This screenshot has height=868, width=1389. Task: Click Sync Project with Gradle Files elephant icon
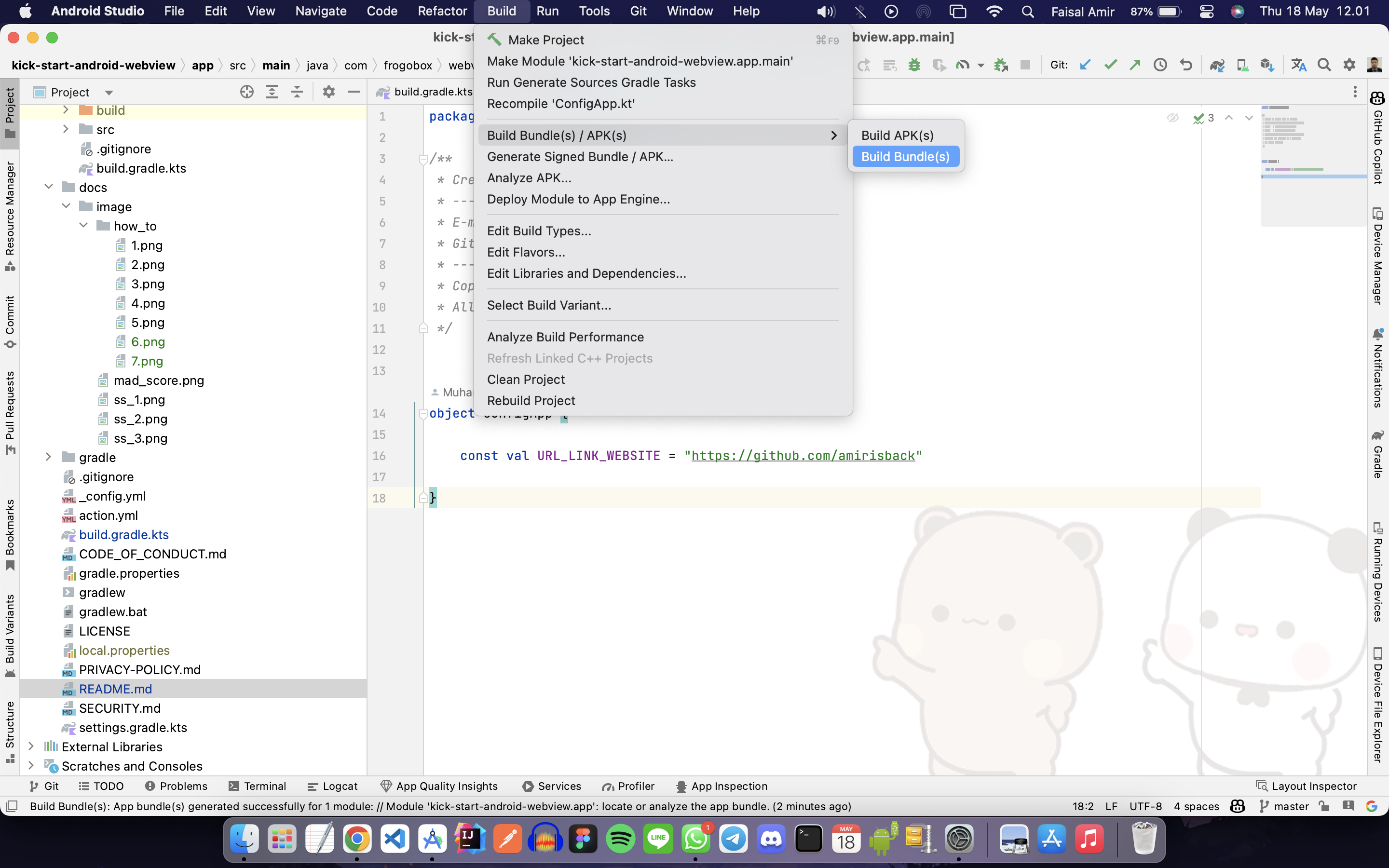[1217, 65]
